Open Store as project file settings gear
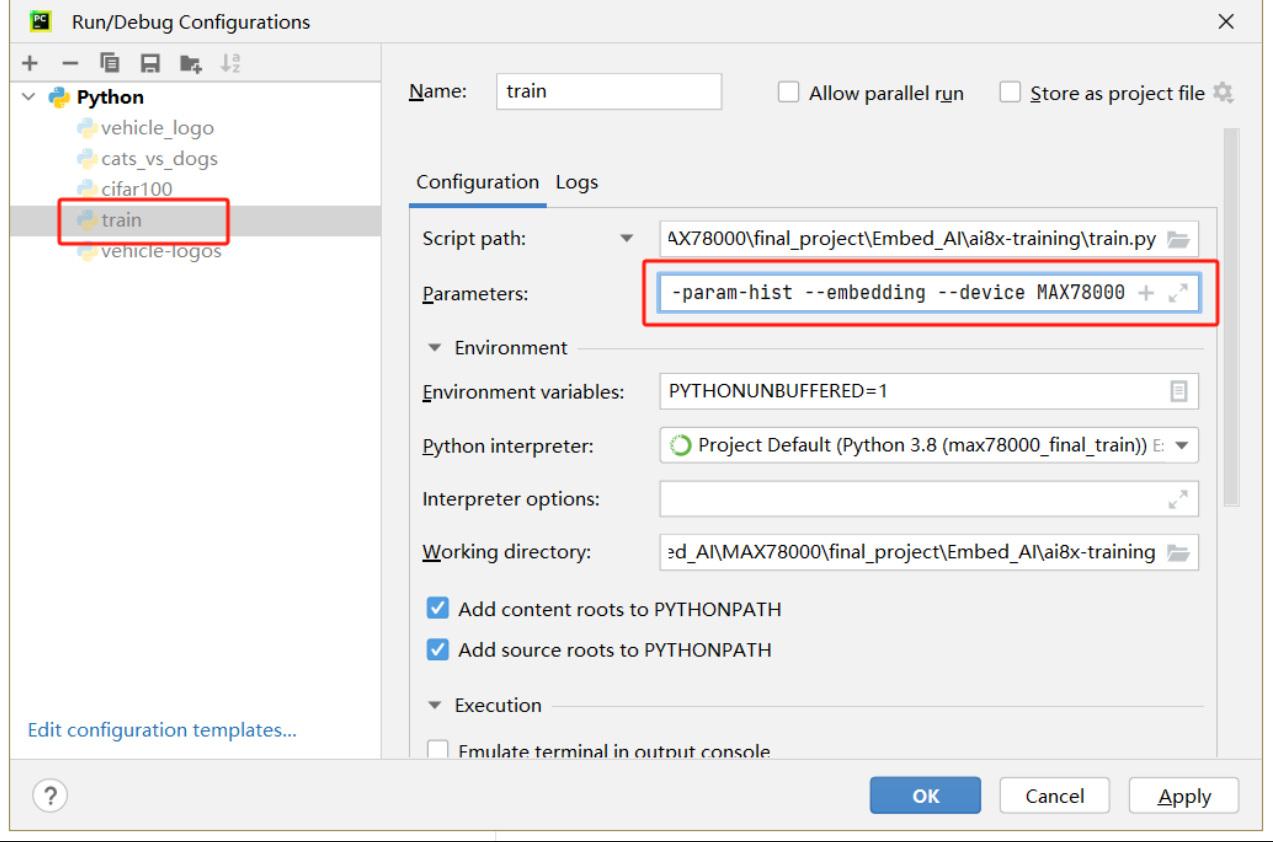 point(1222,93)
